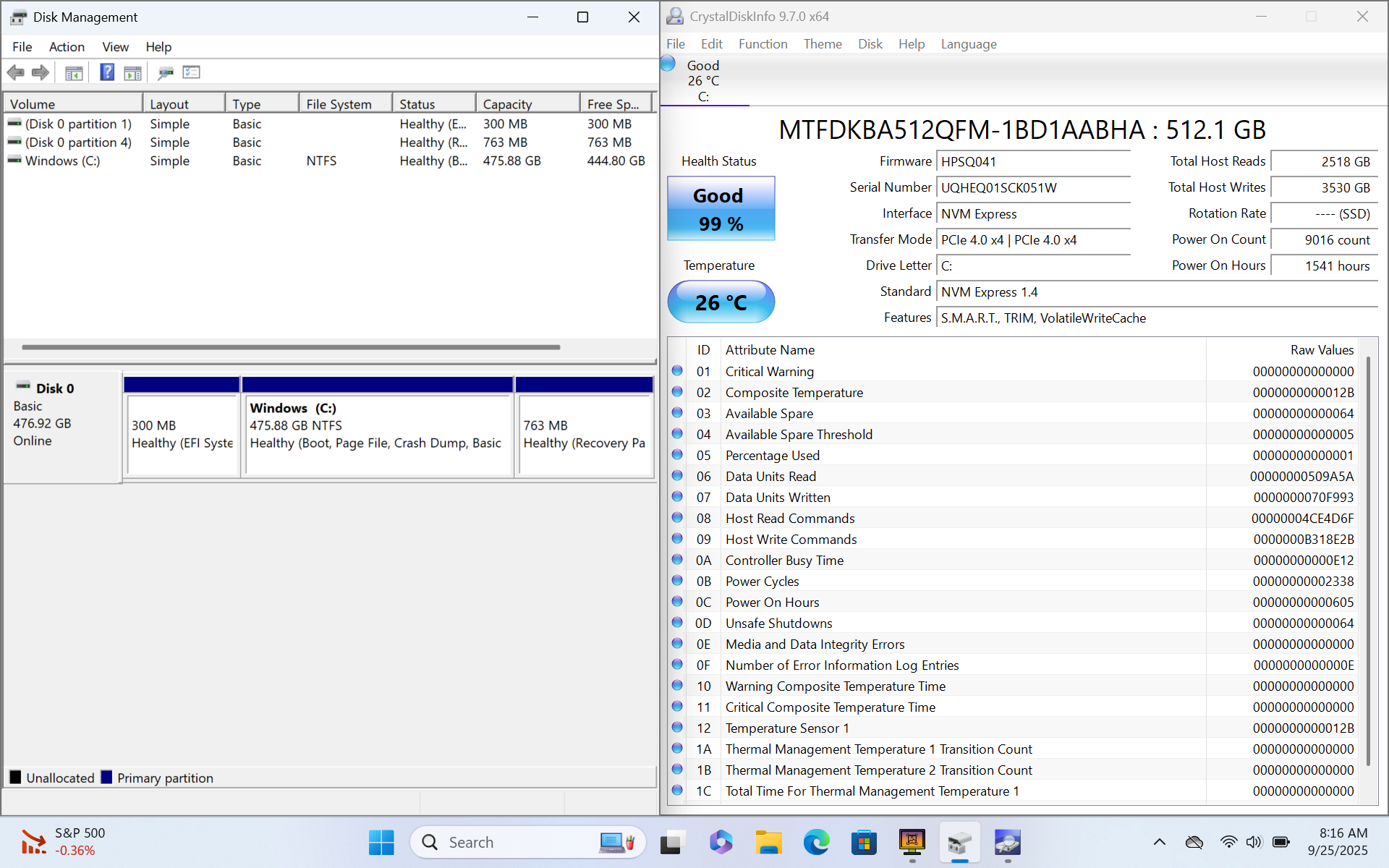Toggle the Show/Hide Action Pane icon
Viewport: 1389px width, 868px height.
click(132, 72)
